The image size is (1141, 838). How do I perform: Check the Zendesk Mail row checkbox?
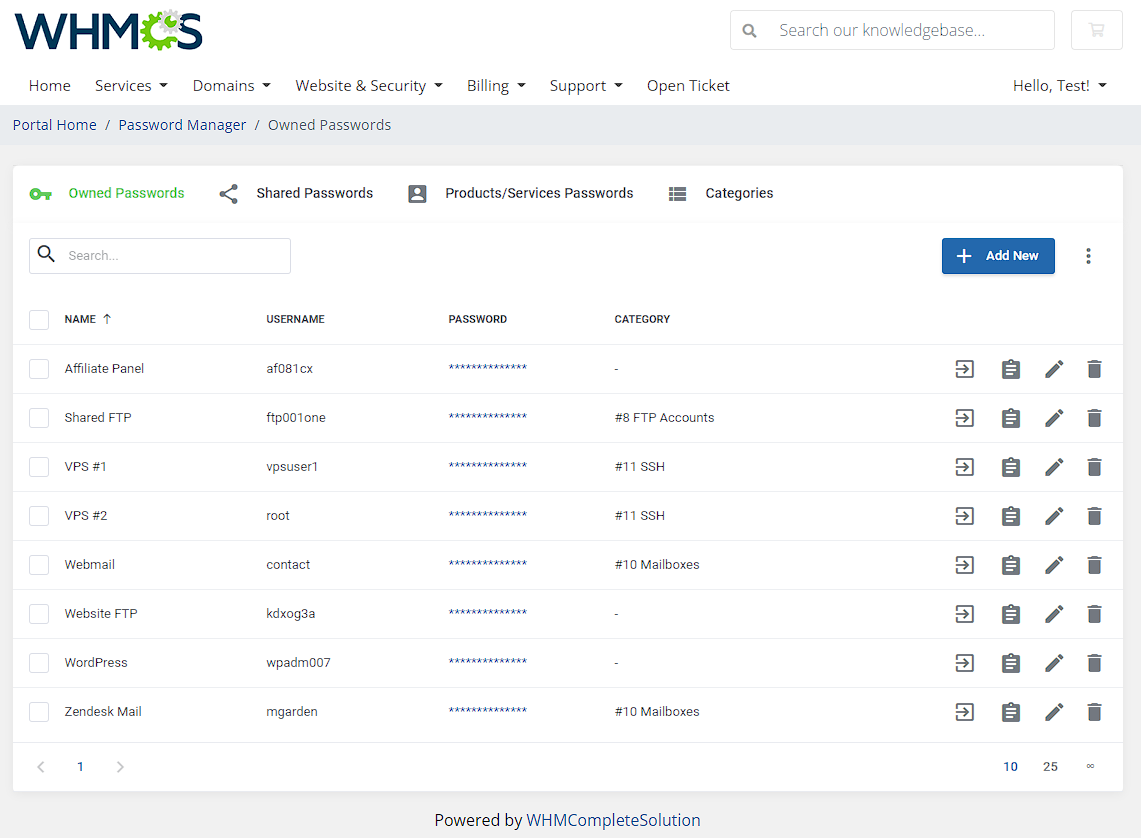39,711
